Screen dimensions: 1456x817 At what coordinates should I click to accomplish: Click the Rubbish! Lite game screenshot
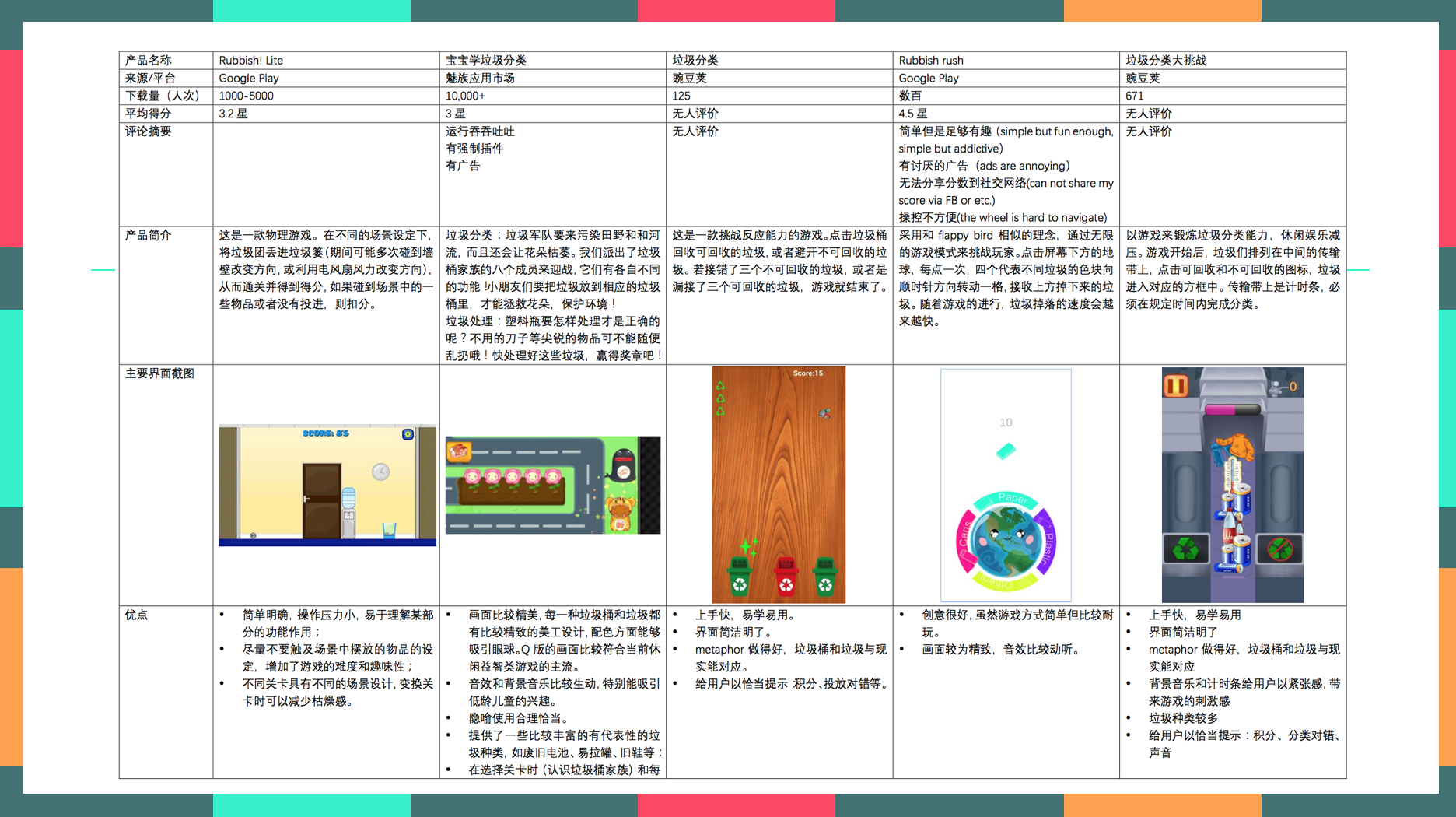(327, 486)
